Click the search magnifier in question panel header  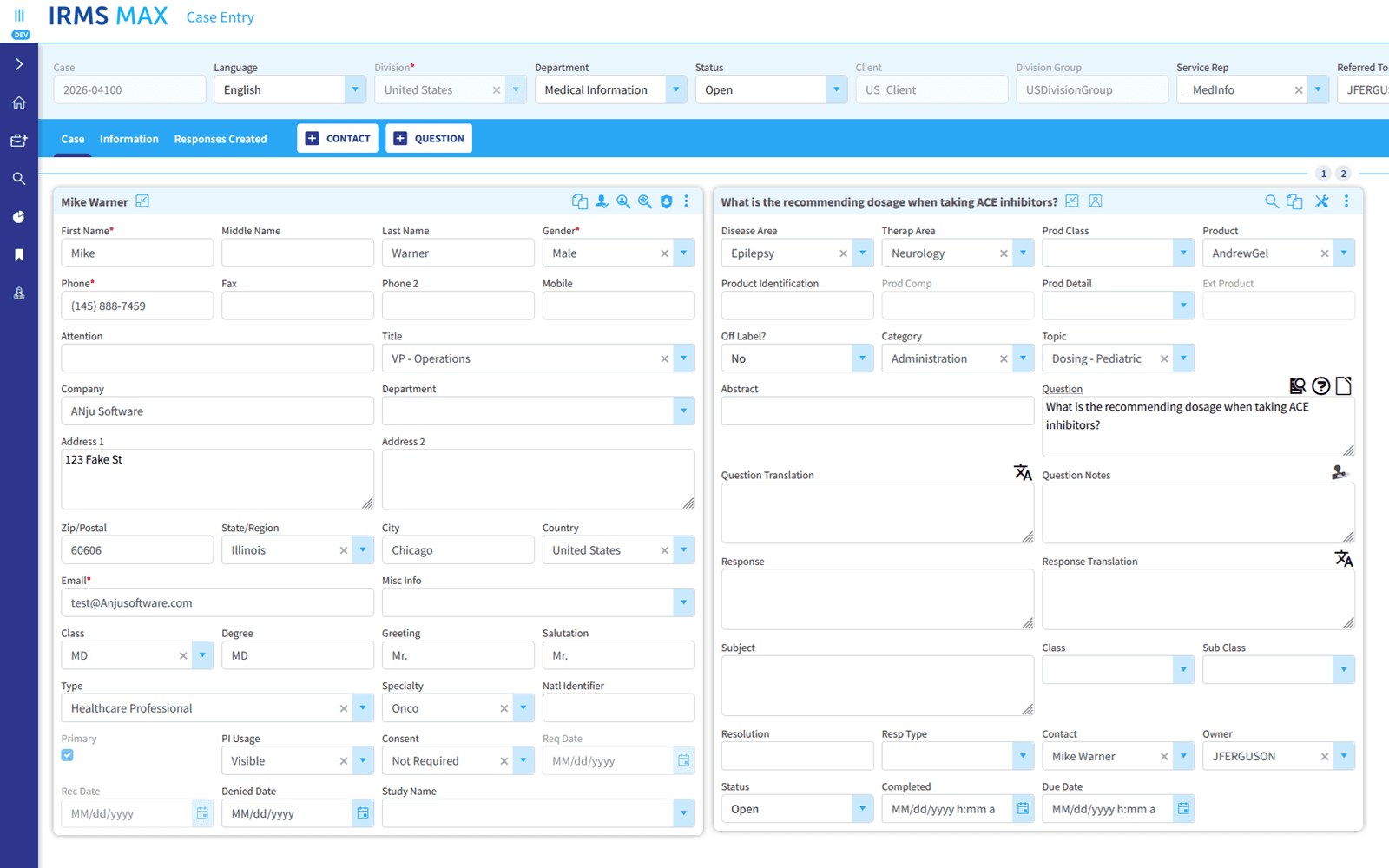point(1272,201)
